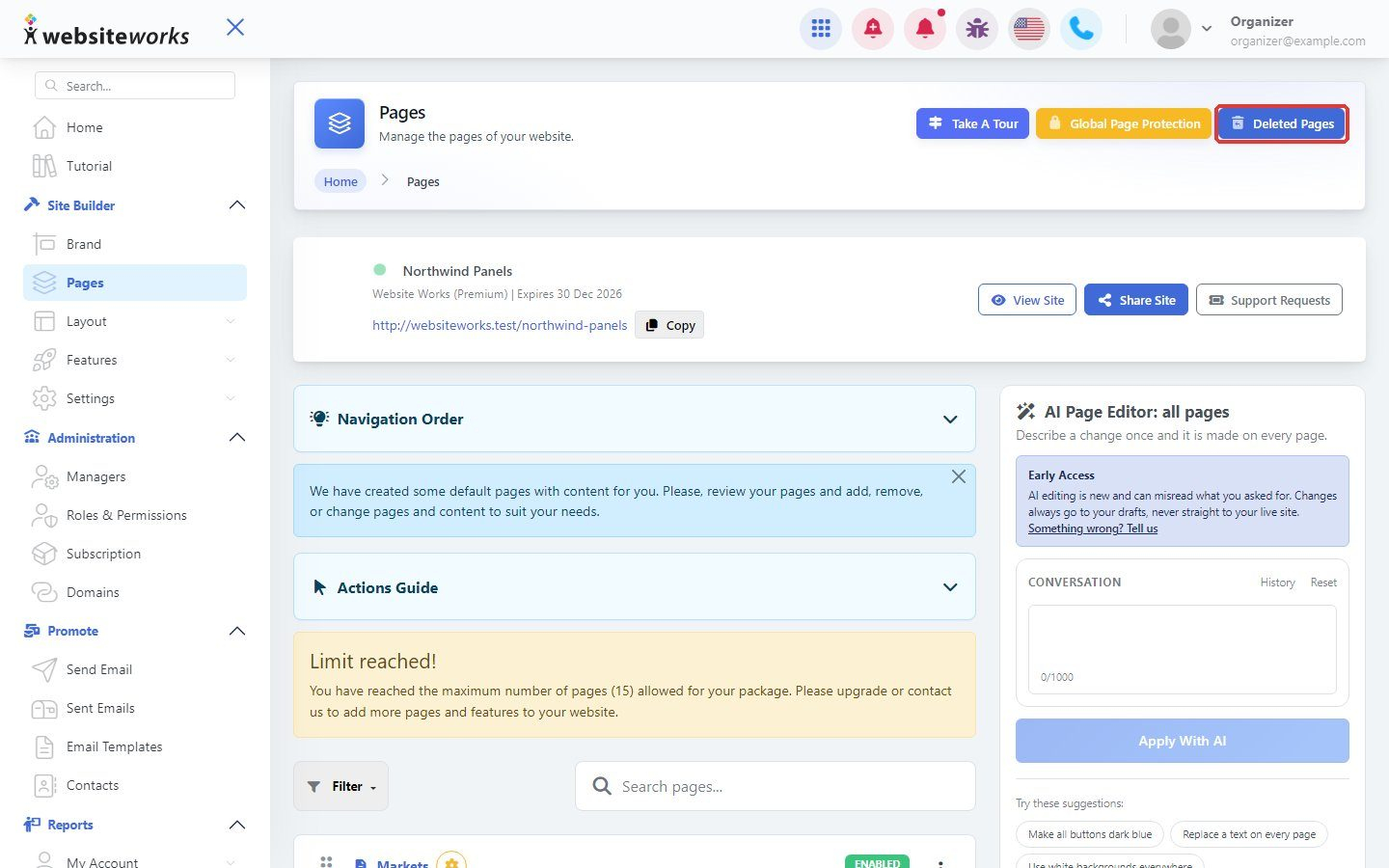The image size is (1389, 868).
Task: Focus the Search pages field
Action: point(776,786)
